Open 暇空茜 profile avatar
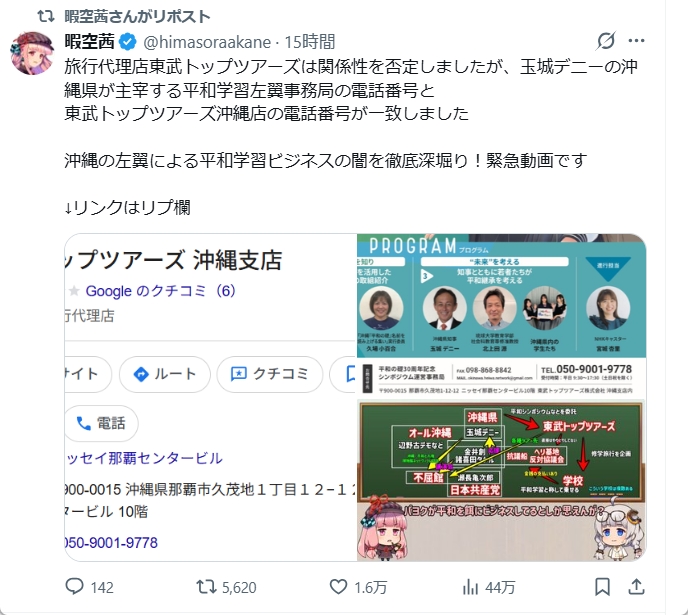 click(x=32, y=53)
